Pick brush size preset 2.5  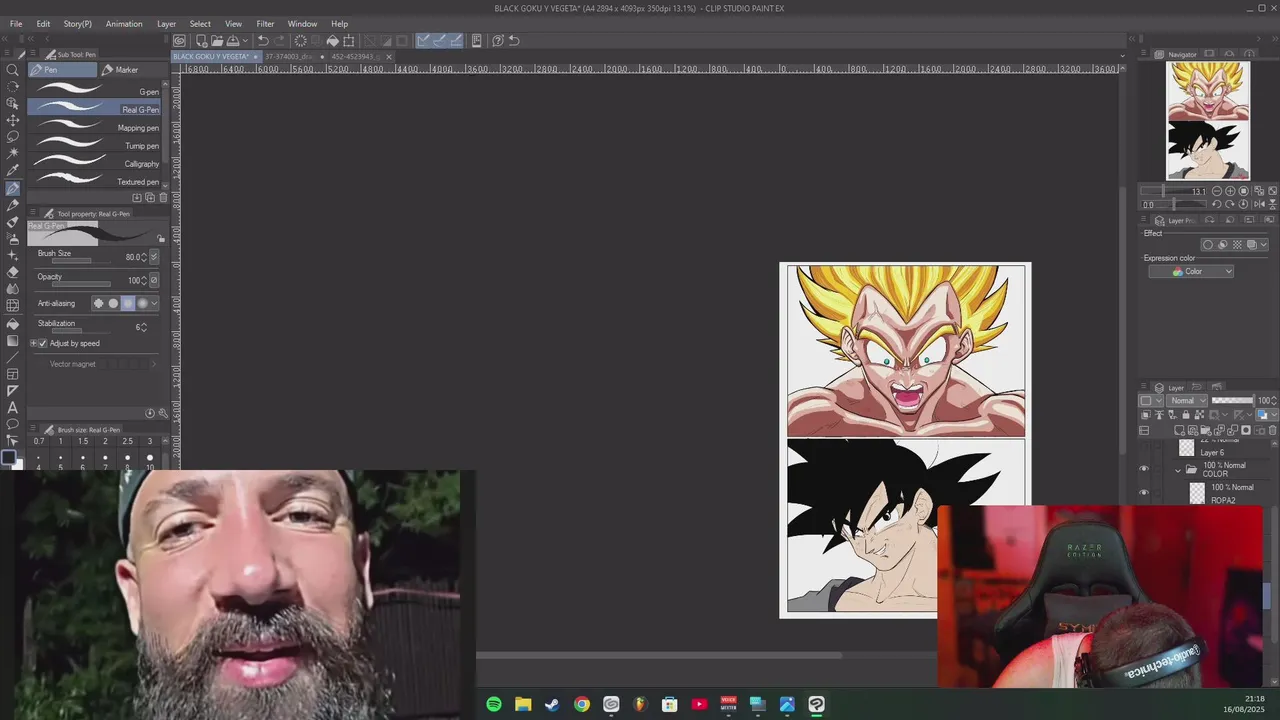[127, 441]
